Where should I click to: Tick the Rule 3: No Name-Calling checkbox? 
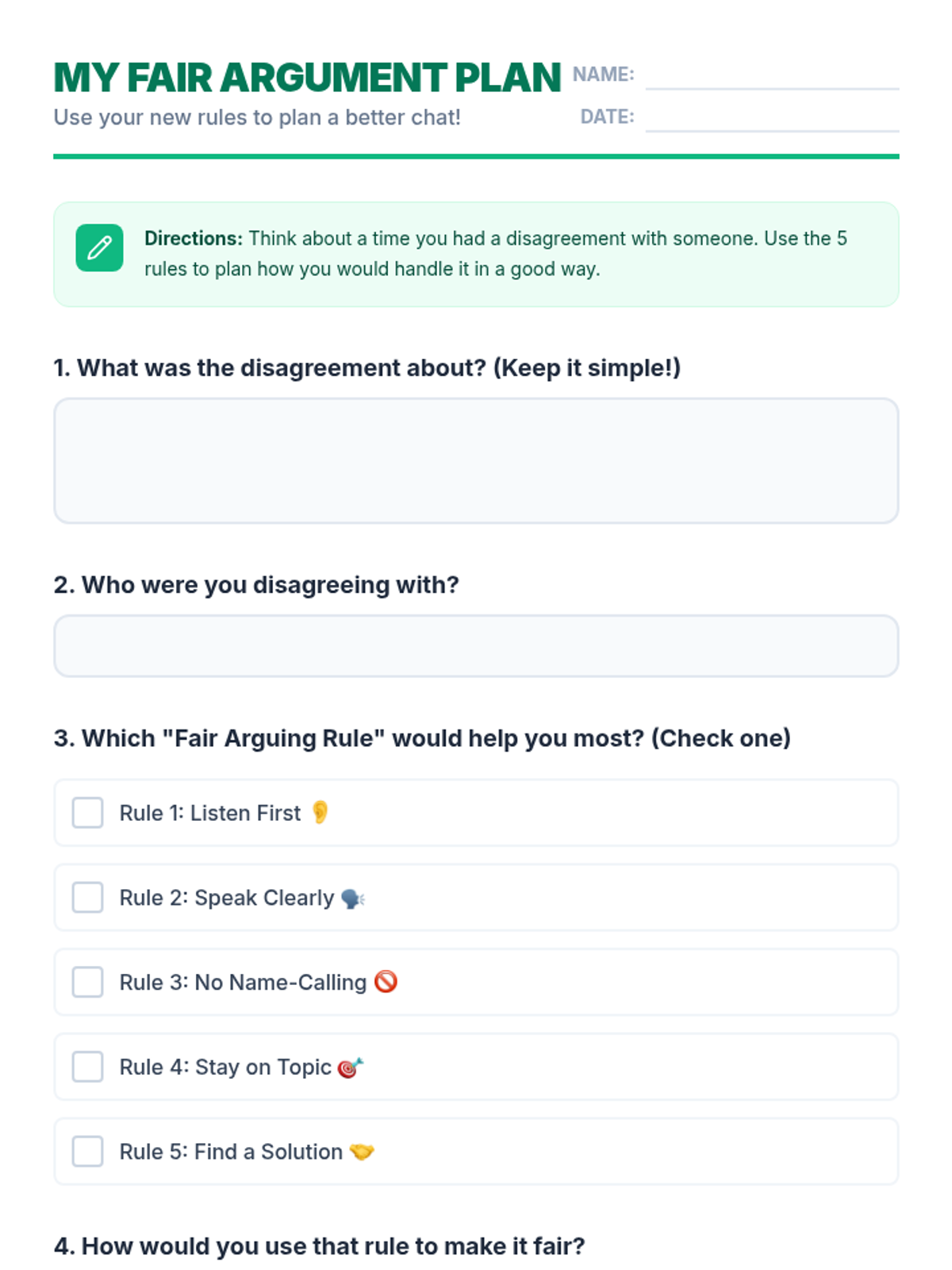point(87,982)
